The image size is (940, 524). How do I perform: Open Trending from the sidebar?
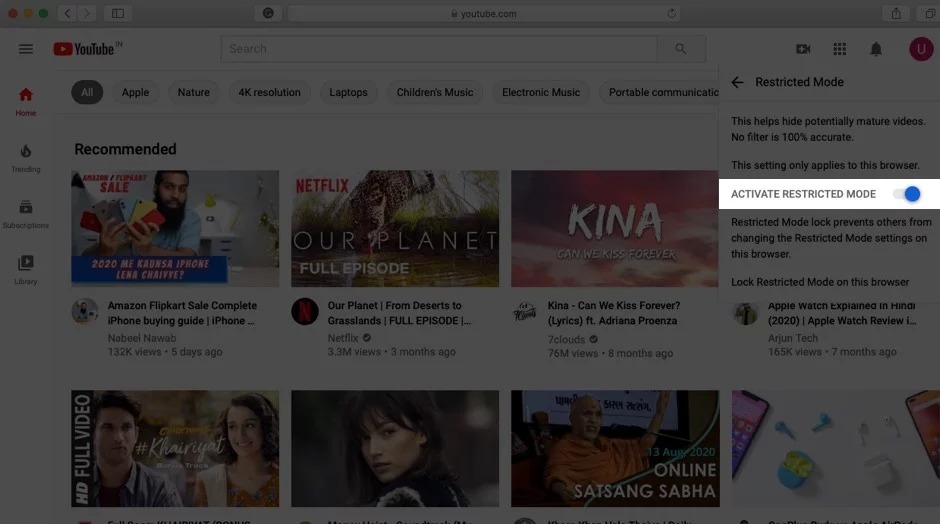click(26, 157)
